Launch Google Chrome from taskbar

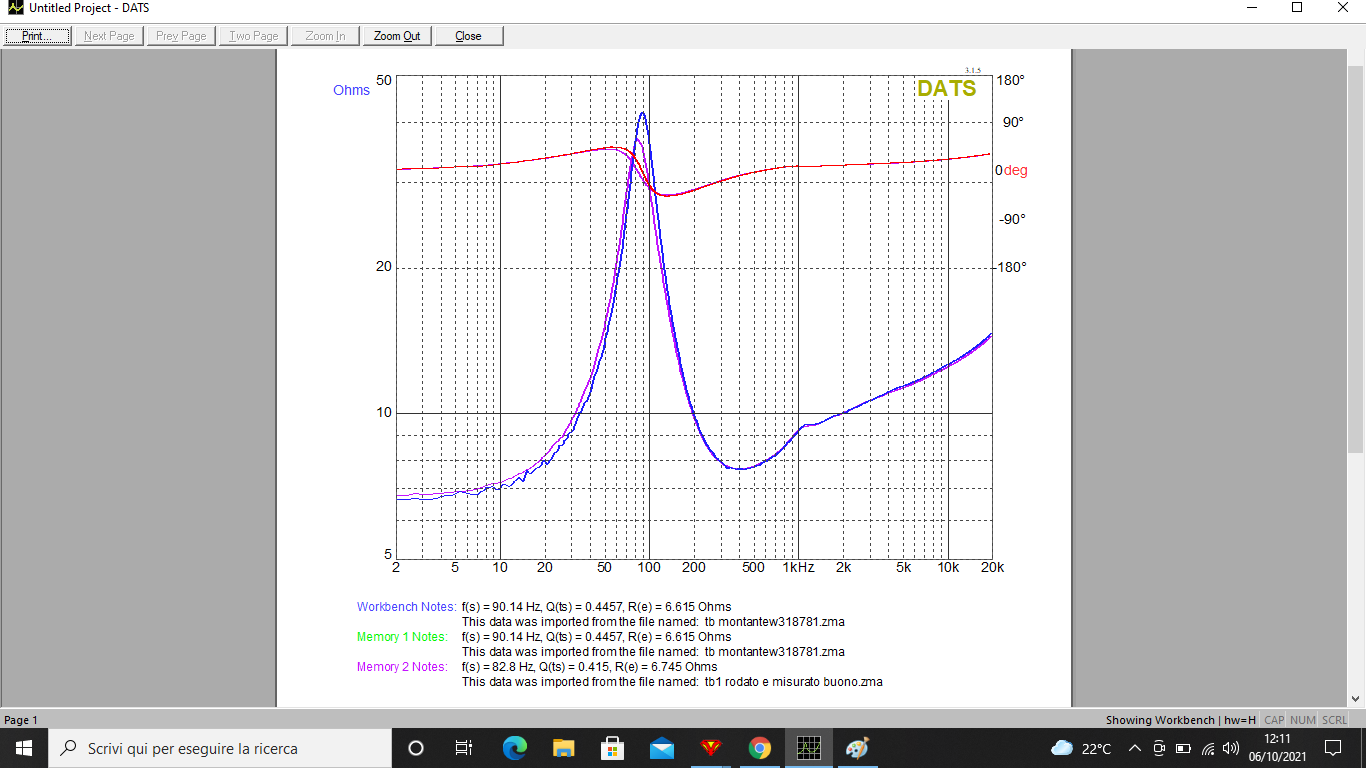[x=760, y=748]
